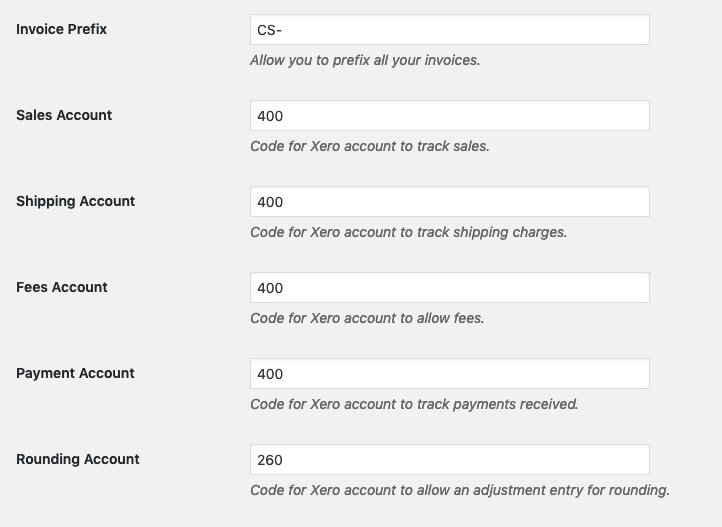Click the "track sales" description text
The image size is (722, 527).
coord(369,146)
